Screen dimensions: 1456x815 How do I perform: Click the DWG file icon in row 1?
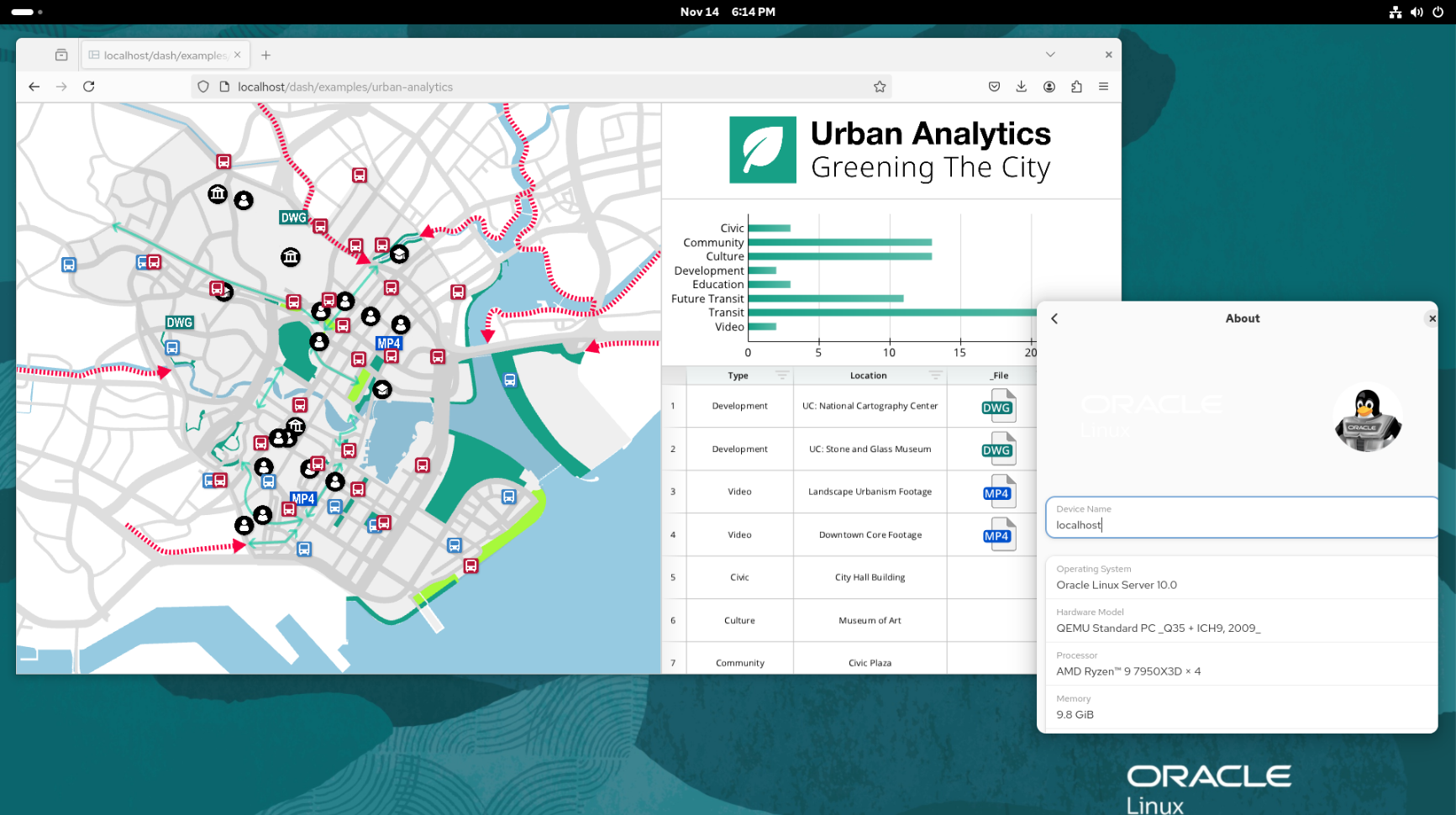coord(997,407)
